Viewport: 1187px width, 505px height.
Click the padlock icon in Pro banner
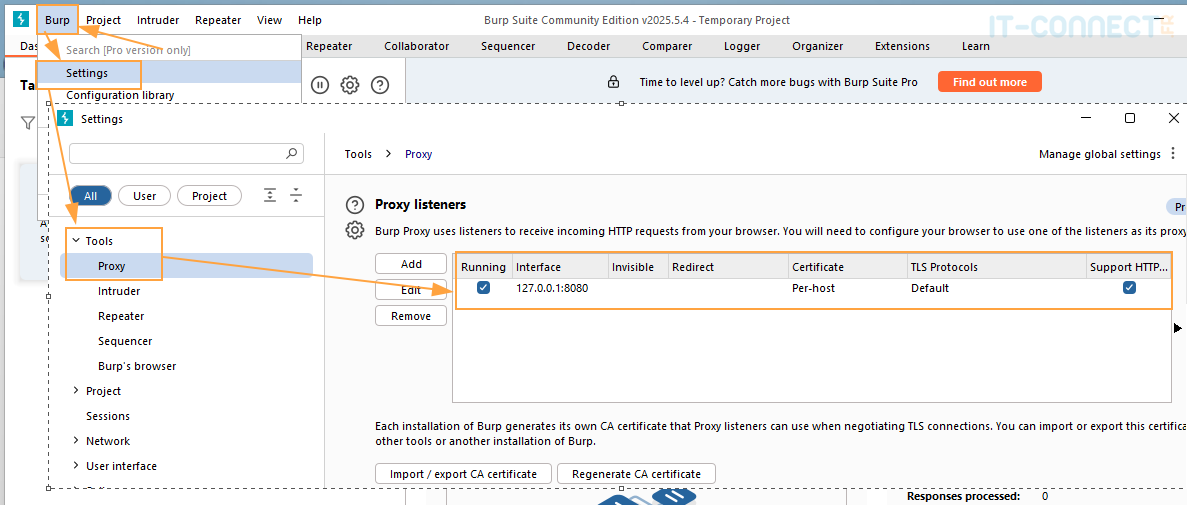(x=613, y=82)
